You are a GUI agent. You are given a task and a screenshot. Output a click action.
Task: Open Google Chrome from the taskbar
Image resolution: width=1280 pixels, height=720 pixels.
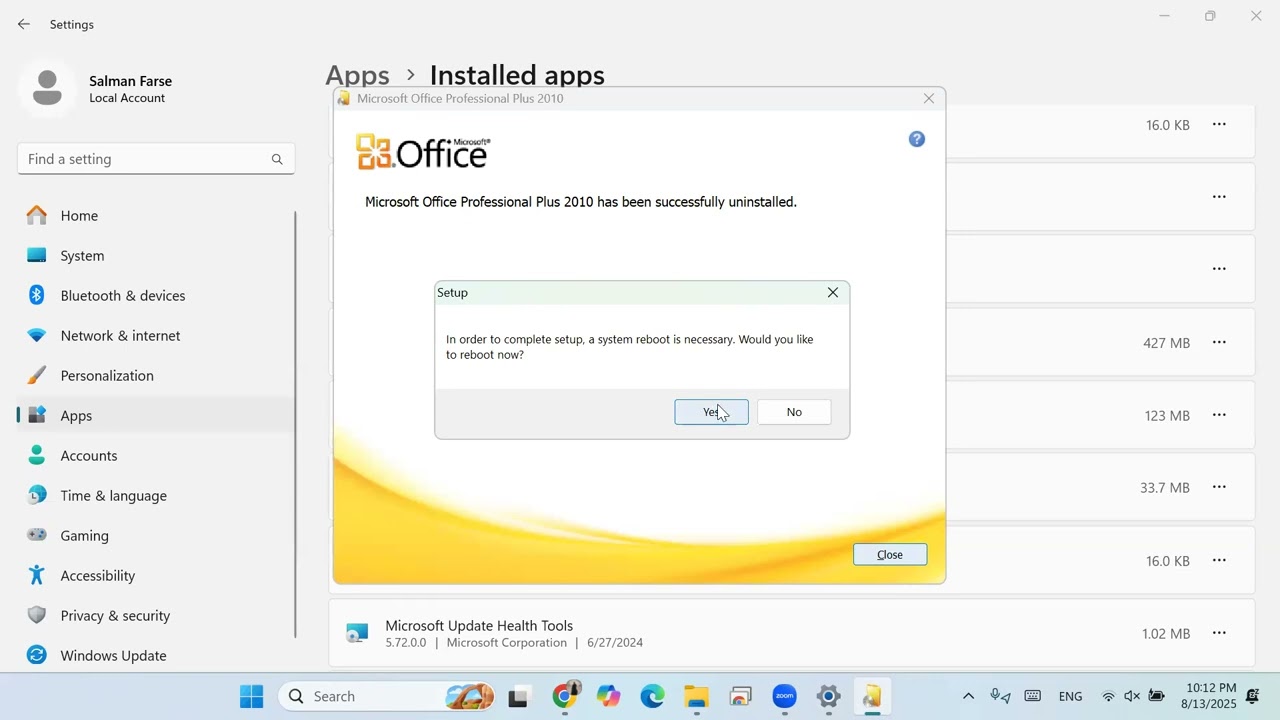pos(565,696)
